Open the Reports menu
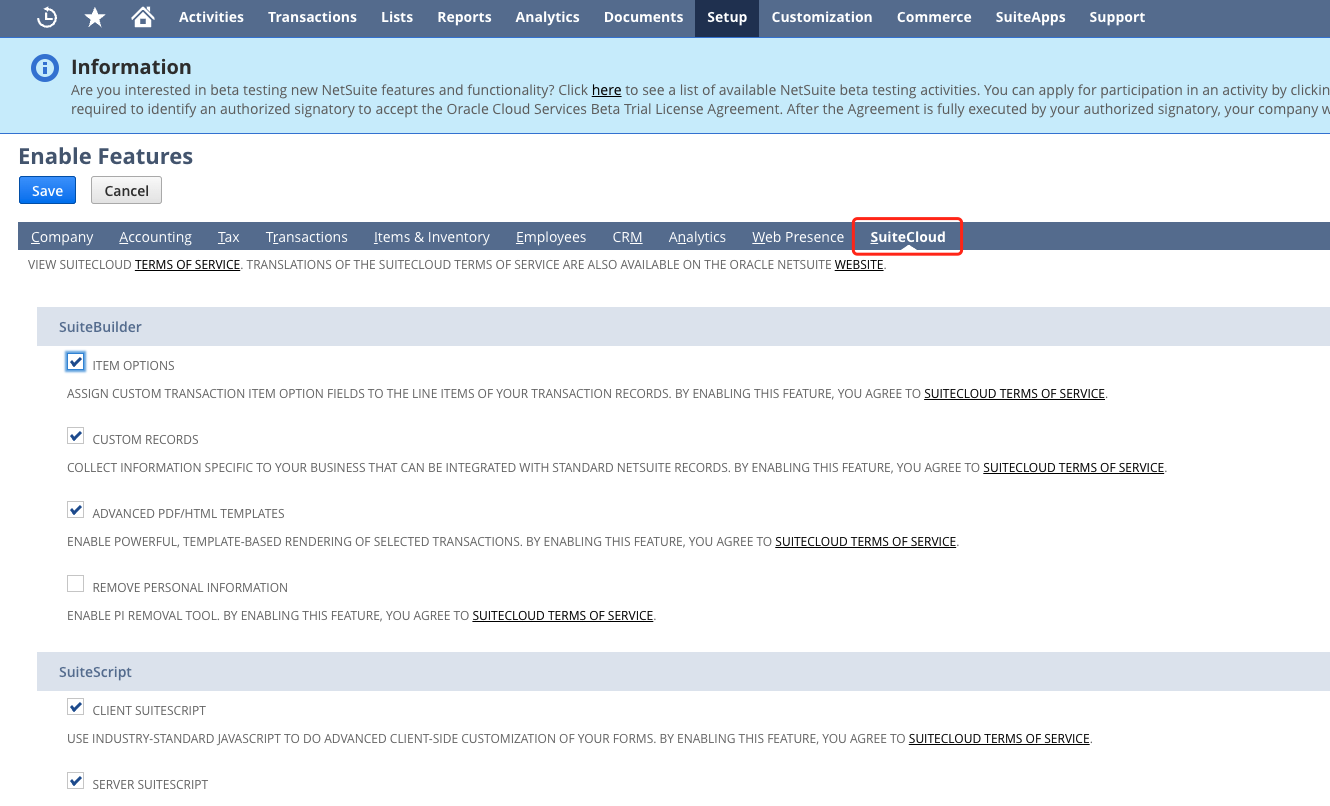This screenshot has height=806, width=1330. pos(464,17)
